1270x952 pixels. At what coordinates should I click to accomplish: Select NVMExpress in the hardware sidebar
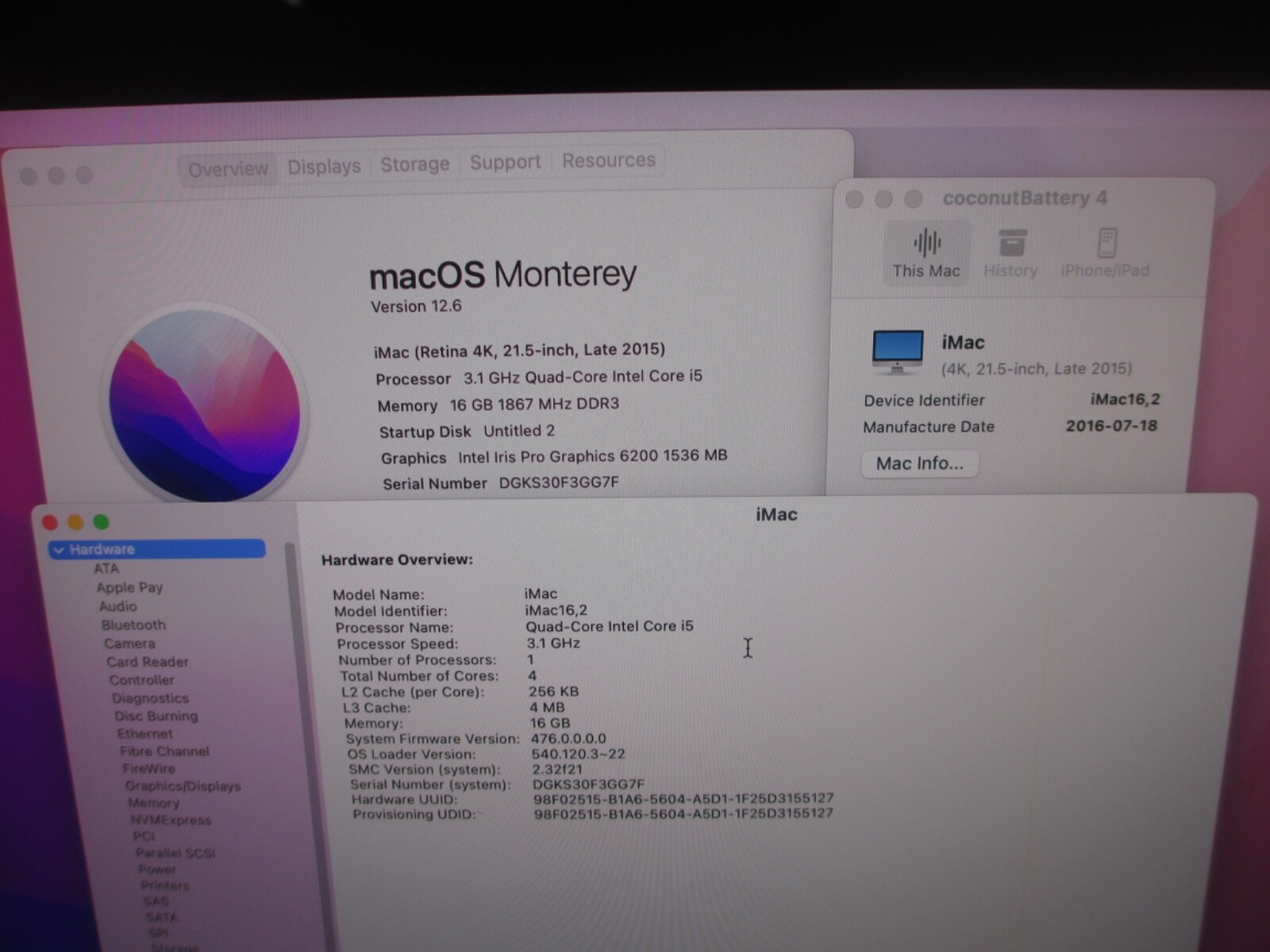tap(171, 820)
